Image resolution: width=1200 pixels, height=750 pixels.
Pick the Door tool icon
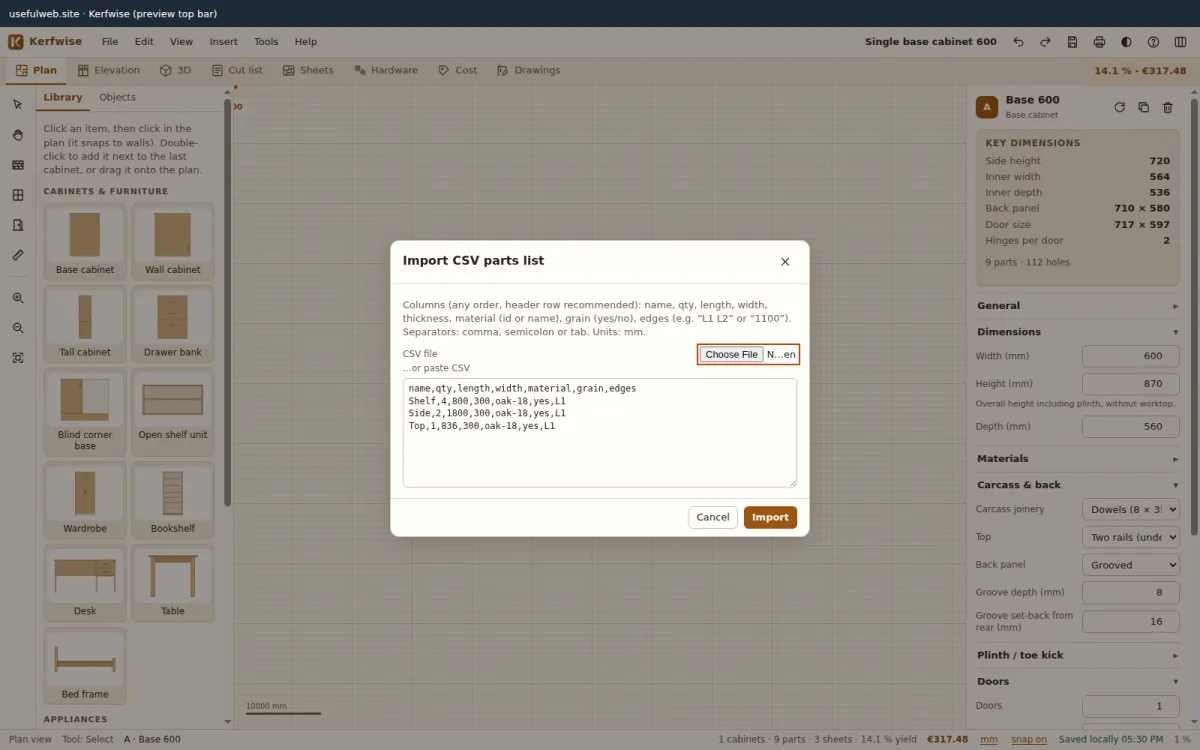pyautogui.click(x=18, y=225)
